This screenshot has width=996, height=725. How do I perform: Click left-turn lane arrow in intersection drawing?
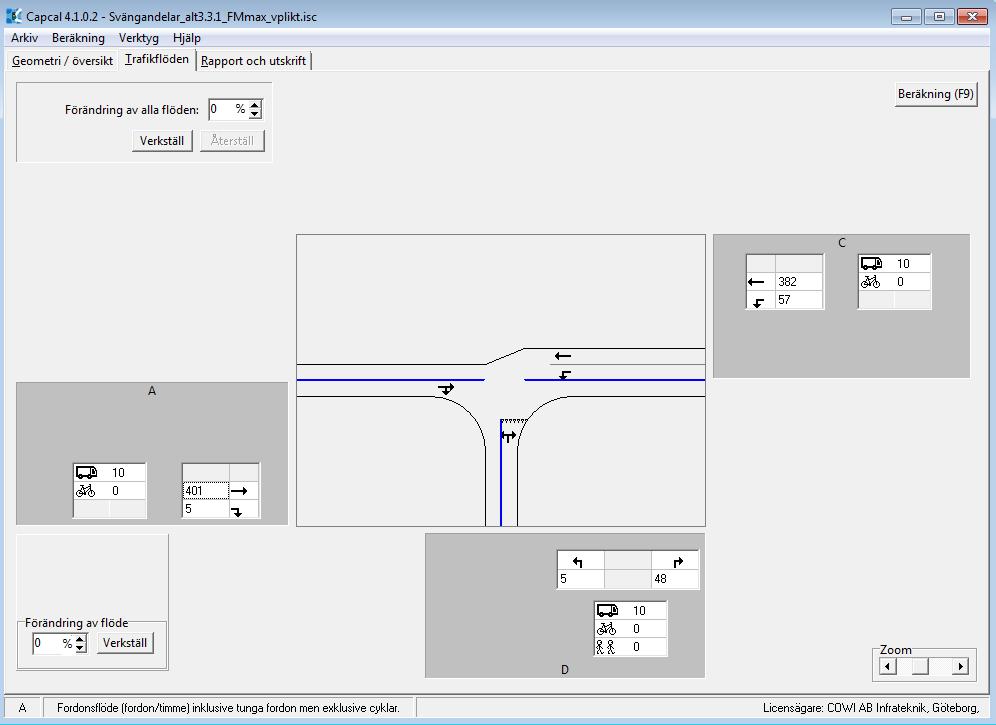click(565, 375)
